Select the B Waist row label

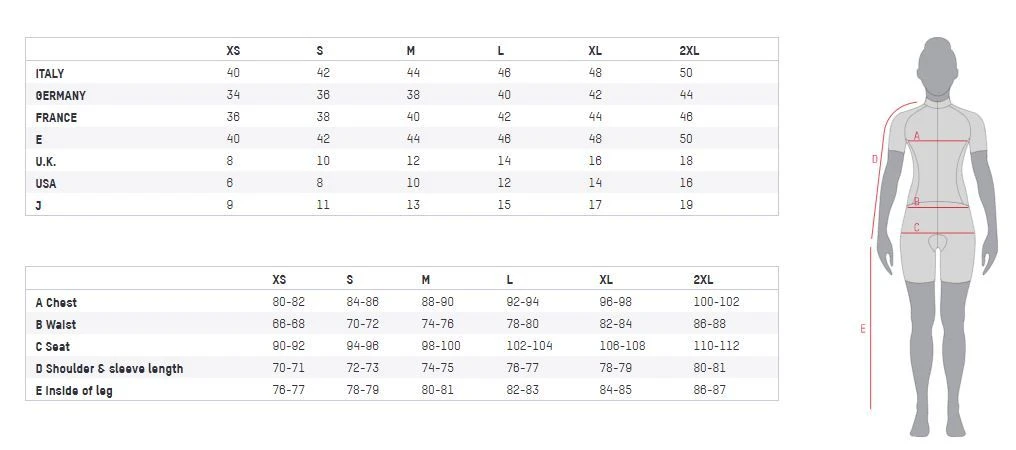pos(56,325)
